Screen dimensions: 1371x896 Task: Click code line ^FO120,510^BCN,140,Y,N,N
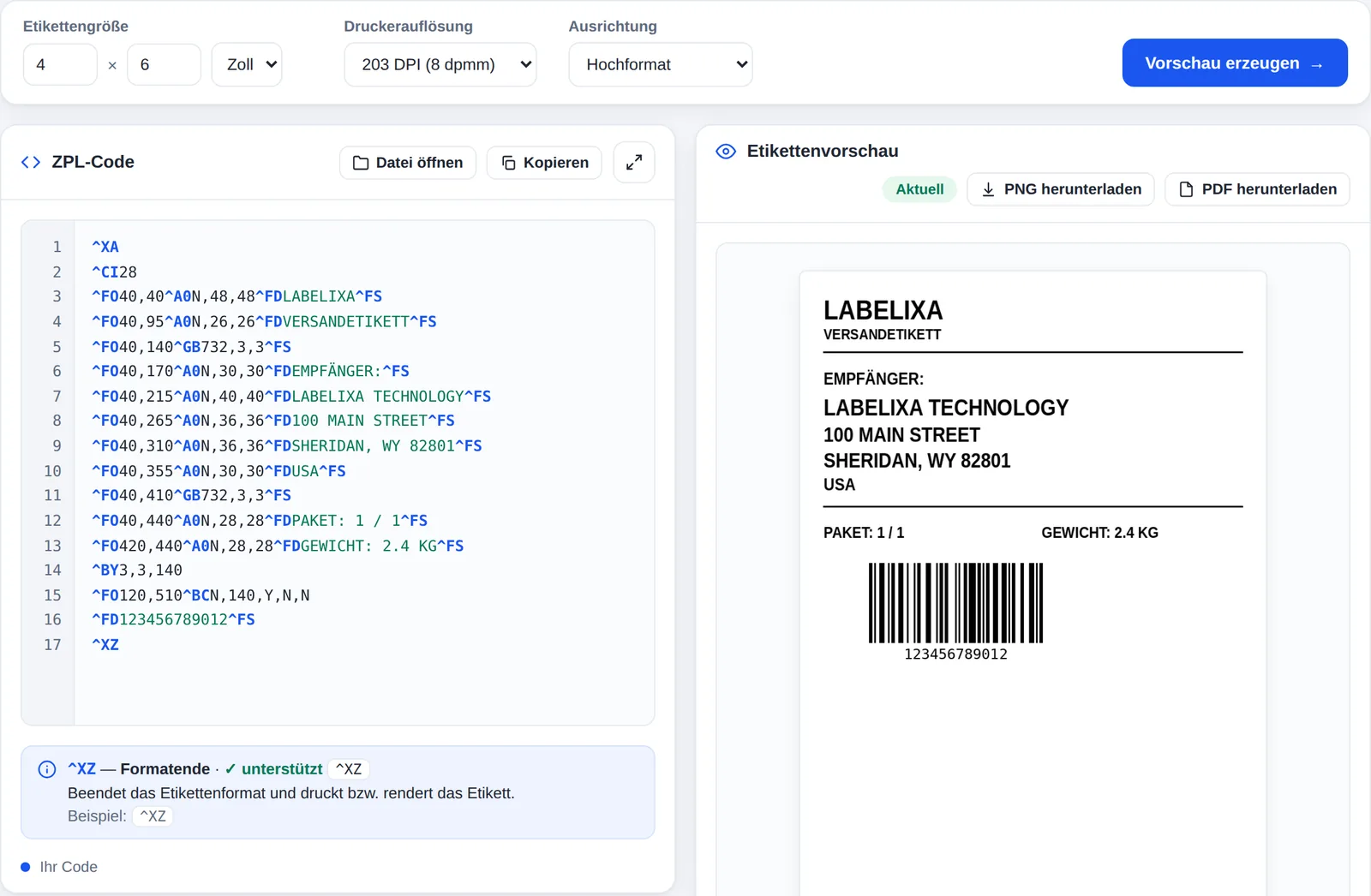[201, 595]
